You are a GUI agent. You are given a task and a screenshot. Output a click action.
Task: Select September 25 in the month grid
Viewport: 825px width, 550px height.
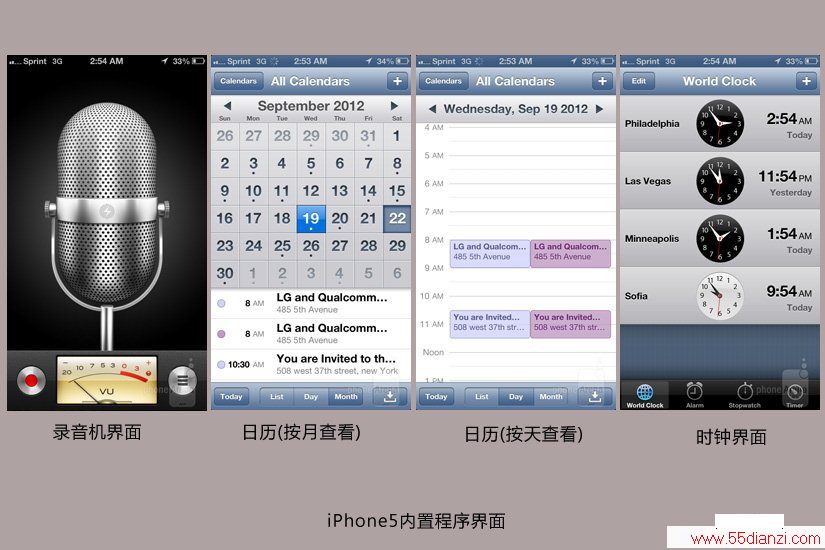[x=282, y=246]
